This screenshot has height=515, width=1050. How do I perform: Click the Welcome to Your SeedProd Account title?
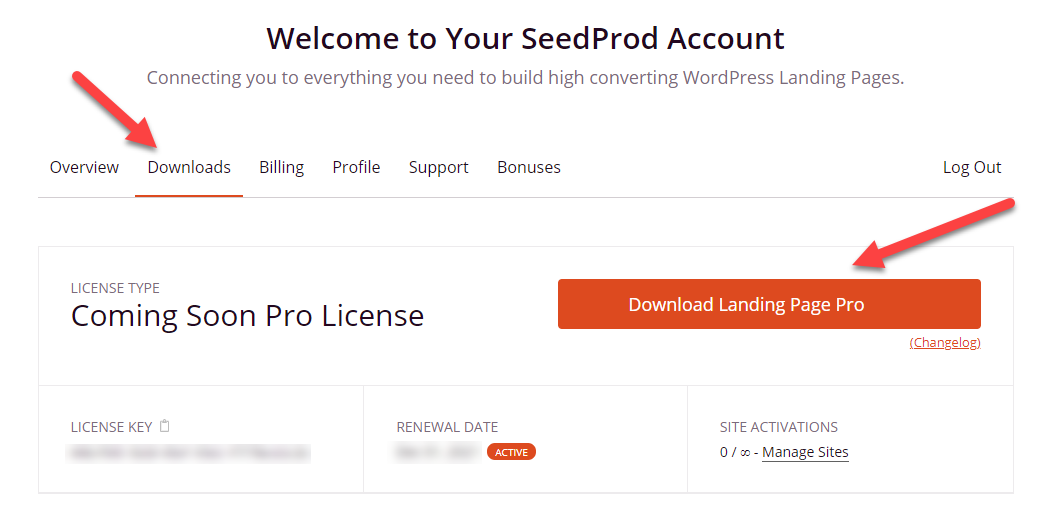click(x=525, y=39)
